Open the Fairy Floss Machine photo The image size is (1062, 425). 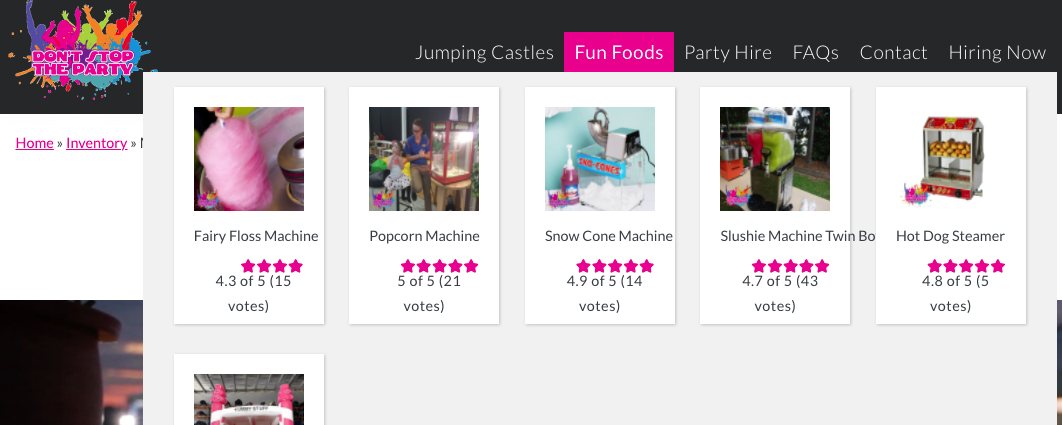249,159
